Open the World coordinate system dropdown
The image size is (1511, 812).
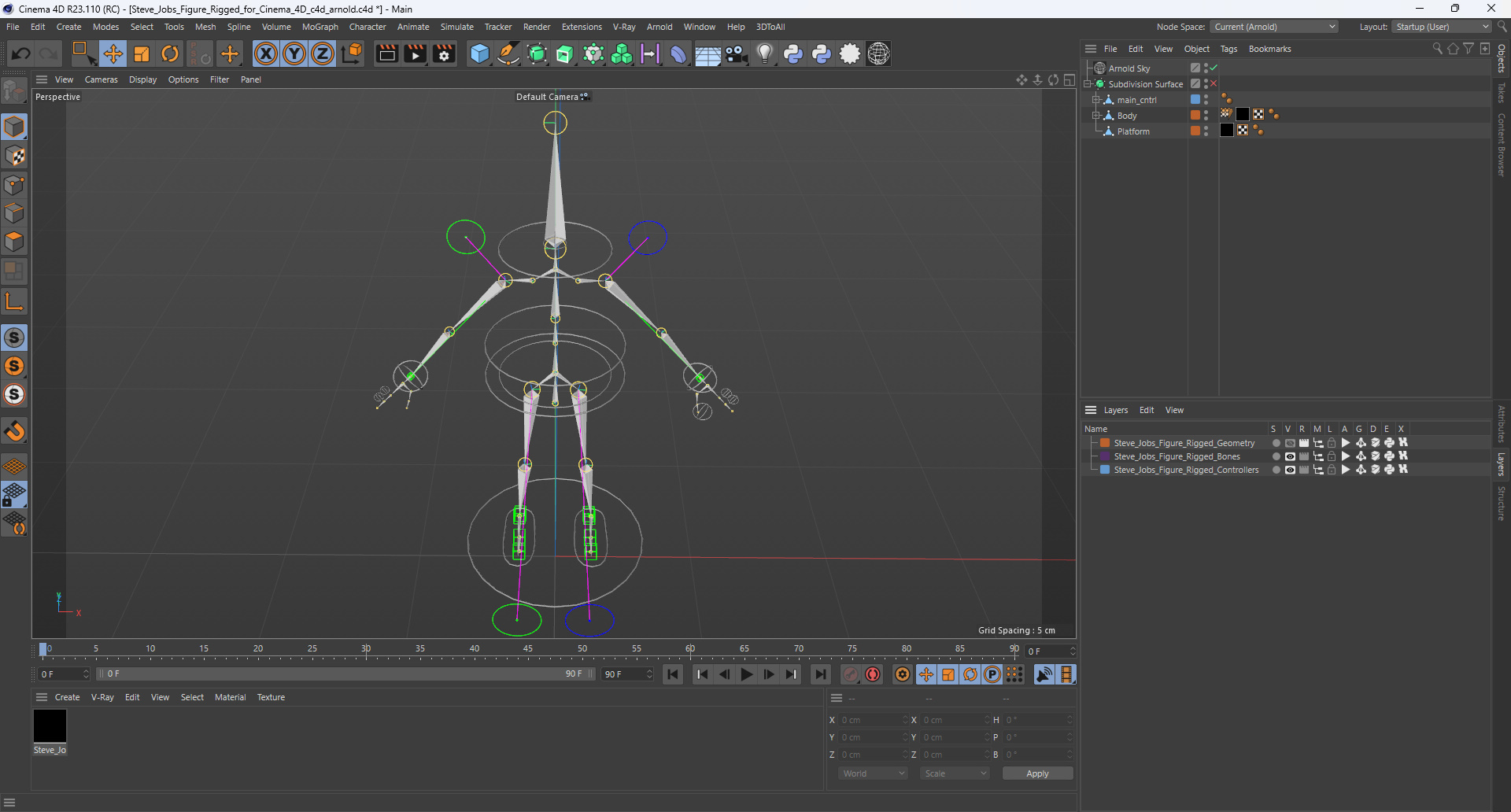874,773
